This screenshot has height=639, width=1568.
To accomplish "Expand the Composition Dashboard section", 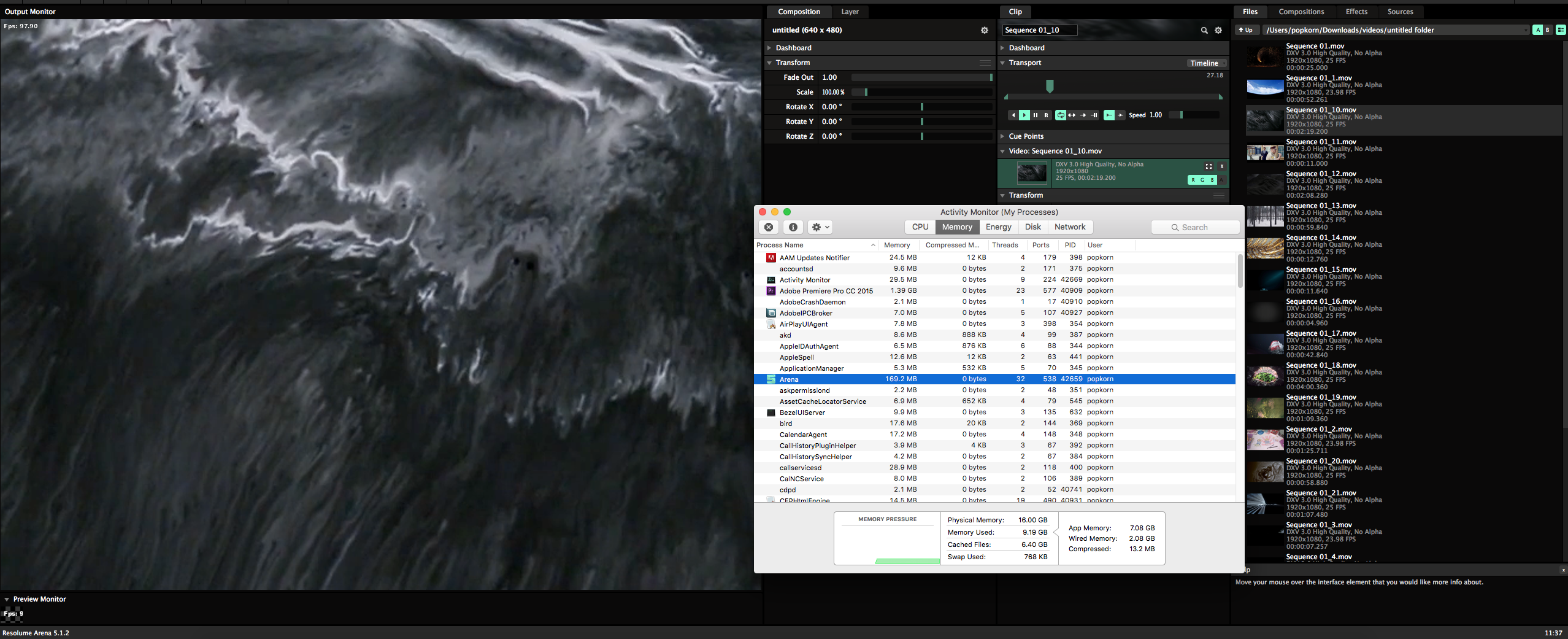I will pos(793,48).
